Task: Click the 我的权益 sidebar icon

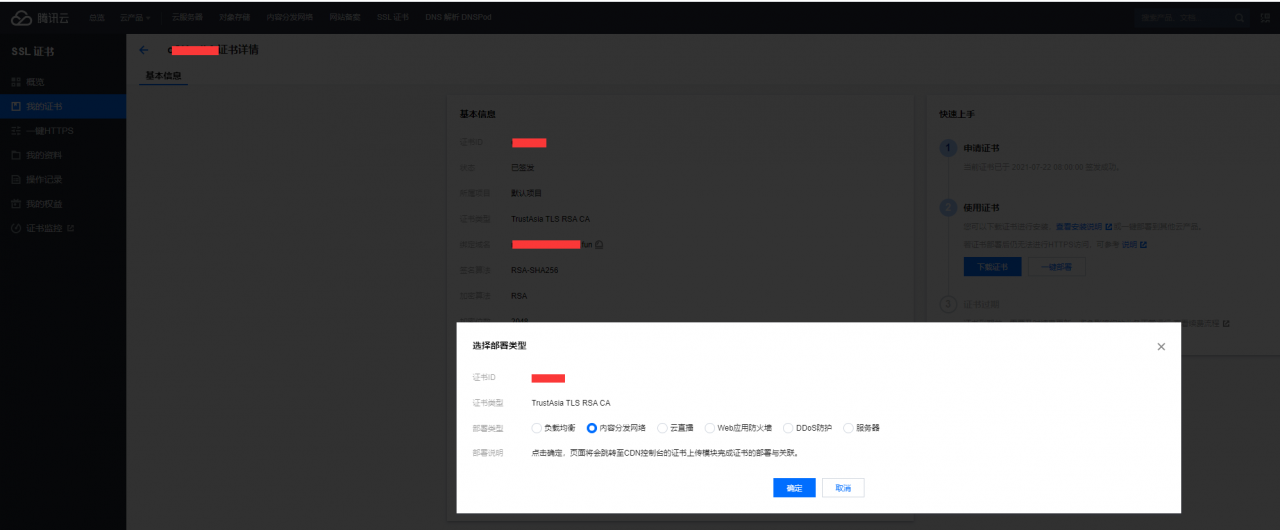Action: [15, 204]
